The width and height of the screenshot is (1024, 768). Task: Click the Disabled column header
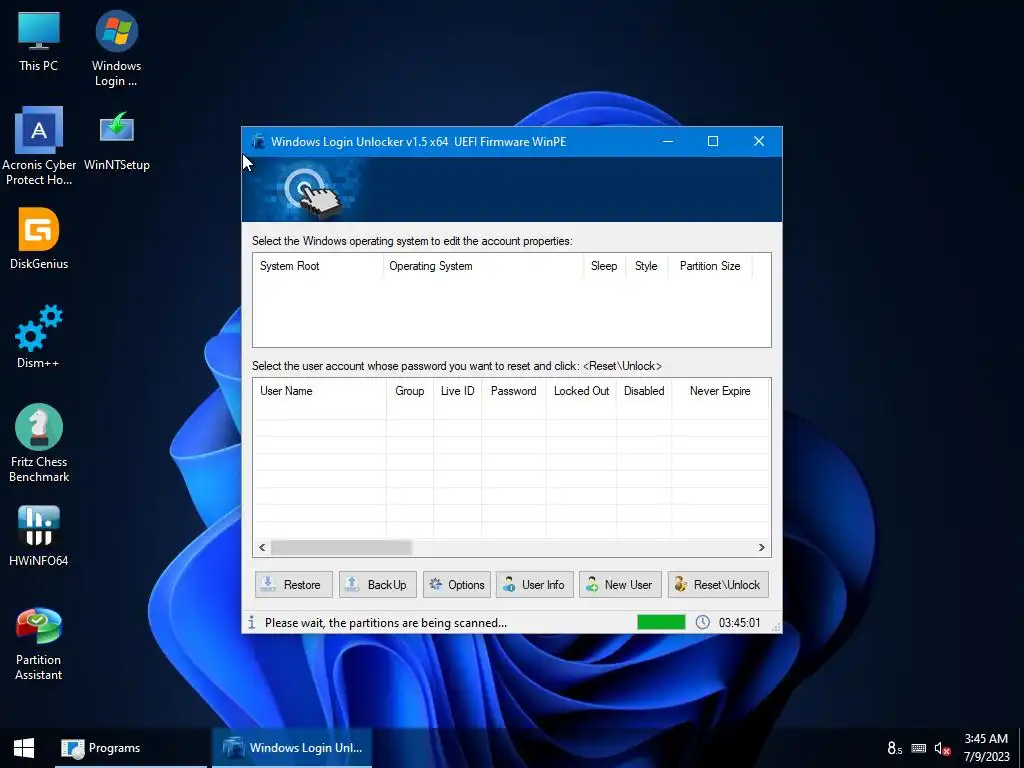644,391
